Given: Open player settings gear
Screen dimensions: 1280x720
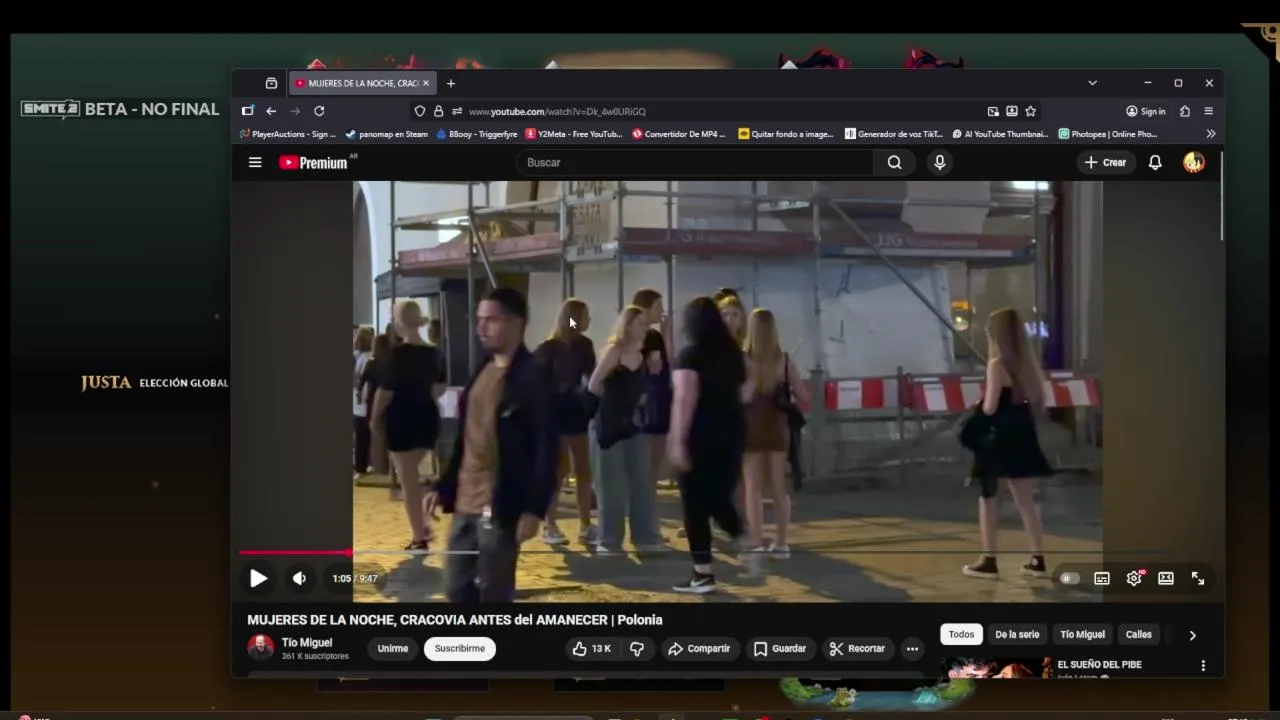Looking at the screenshot, I should tap(1134, 578).
